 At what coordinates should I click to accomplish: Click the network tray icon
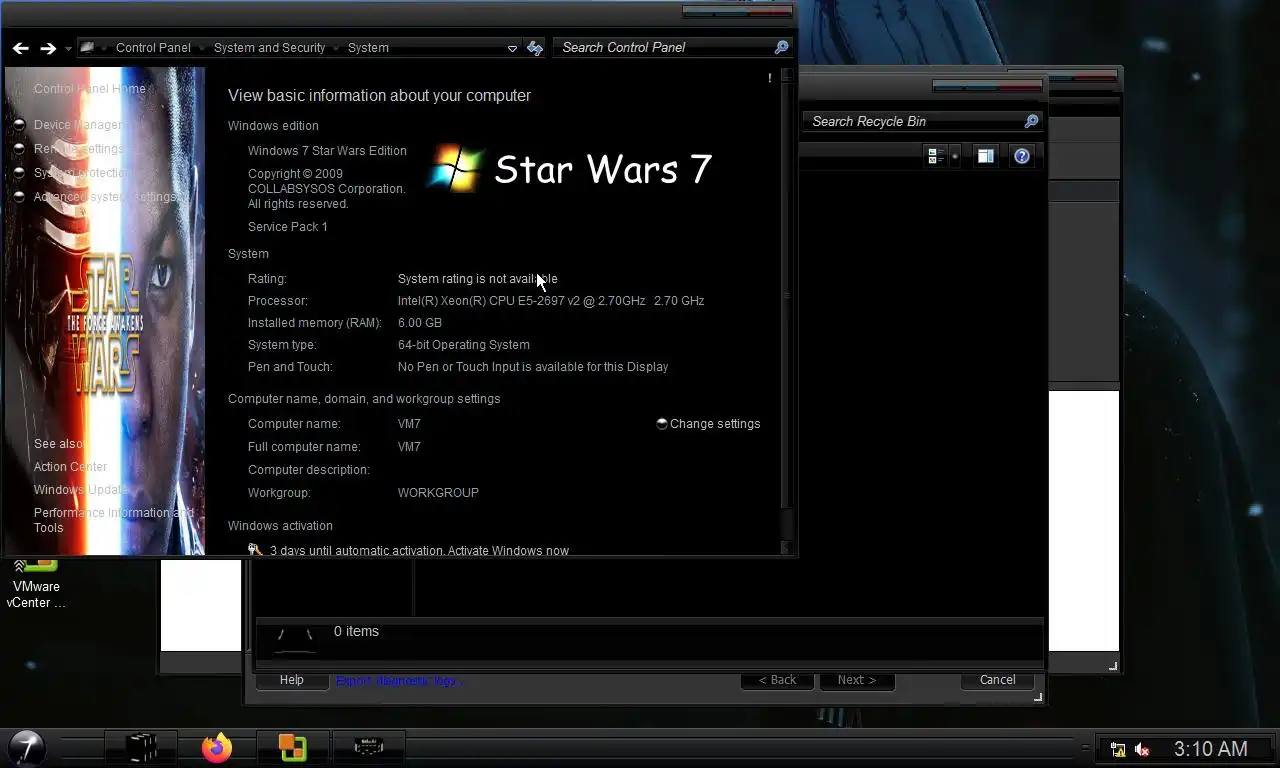pyautogui.click(x=1118, y=749)
